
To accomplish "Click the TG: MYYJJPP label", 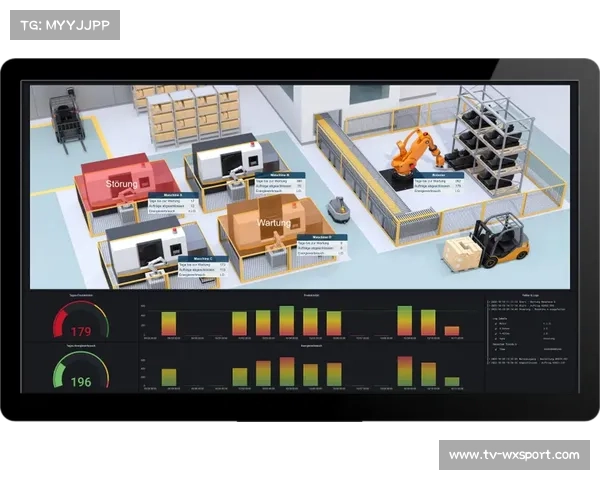I will [x=64, y=24].
